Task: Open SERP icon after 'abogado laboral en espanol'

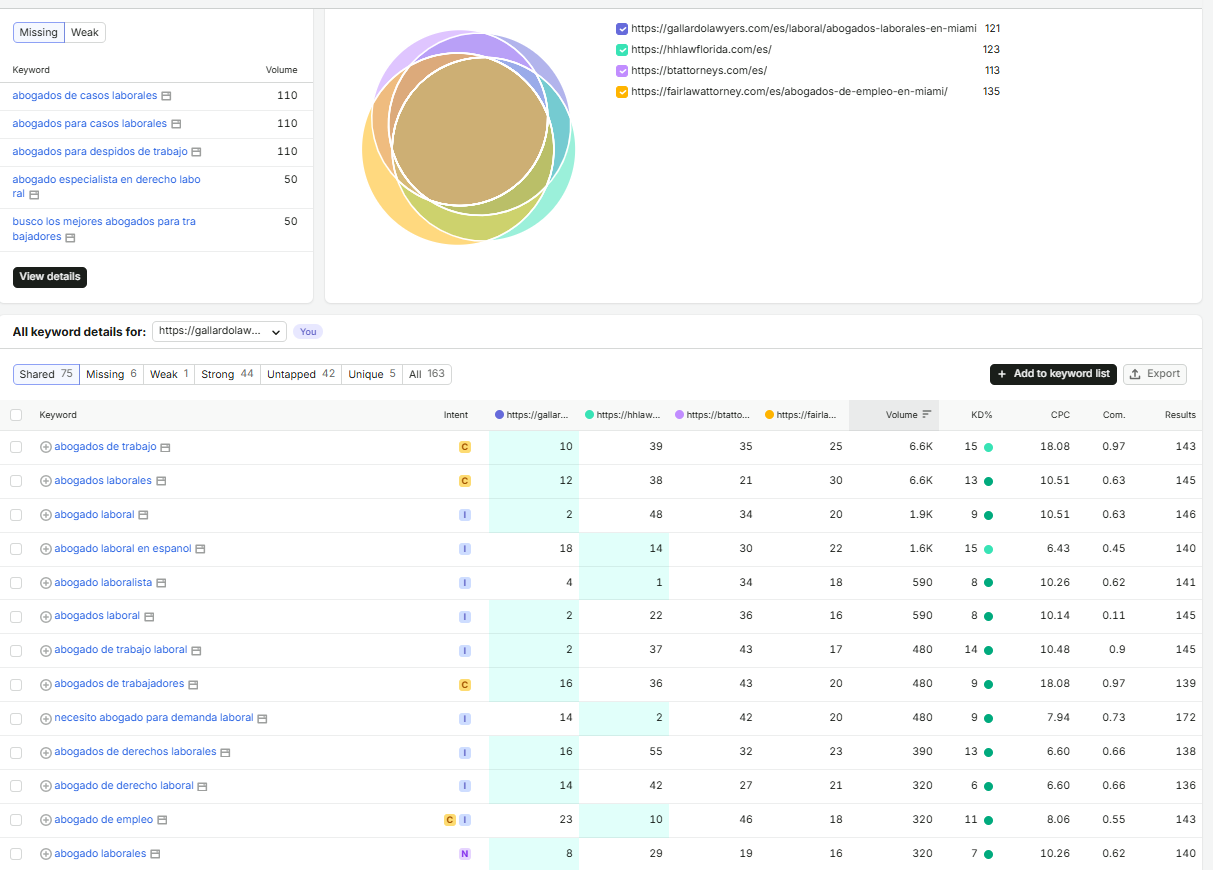Action: [x=200, y=549]
